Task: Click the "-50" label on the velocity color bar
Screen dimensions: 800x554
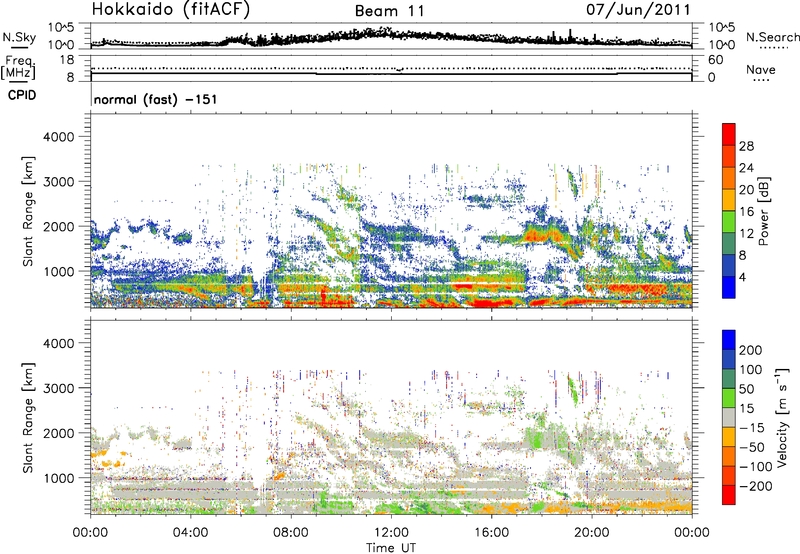Action: [x=753, y=447]
